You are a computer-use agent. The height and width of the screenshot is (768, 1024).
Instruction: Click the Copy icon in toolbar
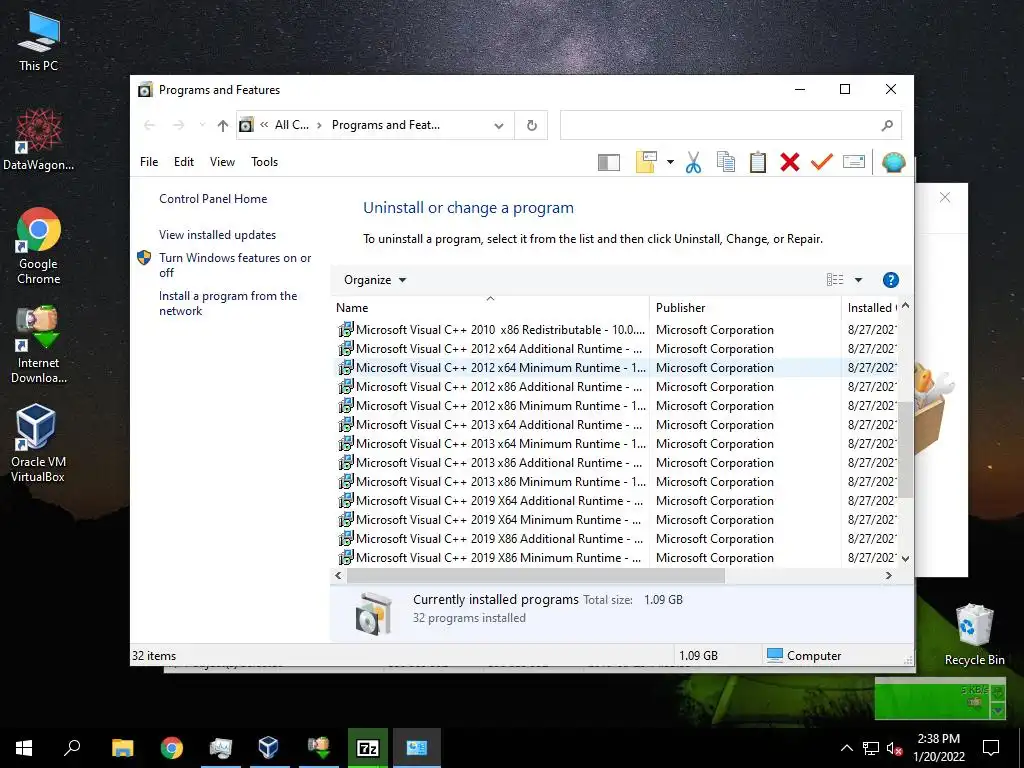coord(726,162)
